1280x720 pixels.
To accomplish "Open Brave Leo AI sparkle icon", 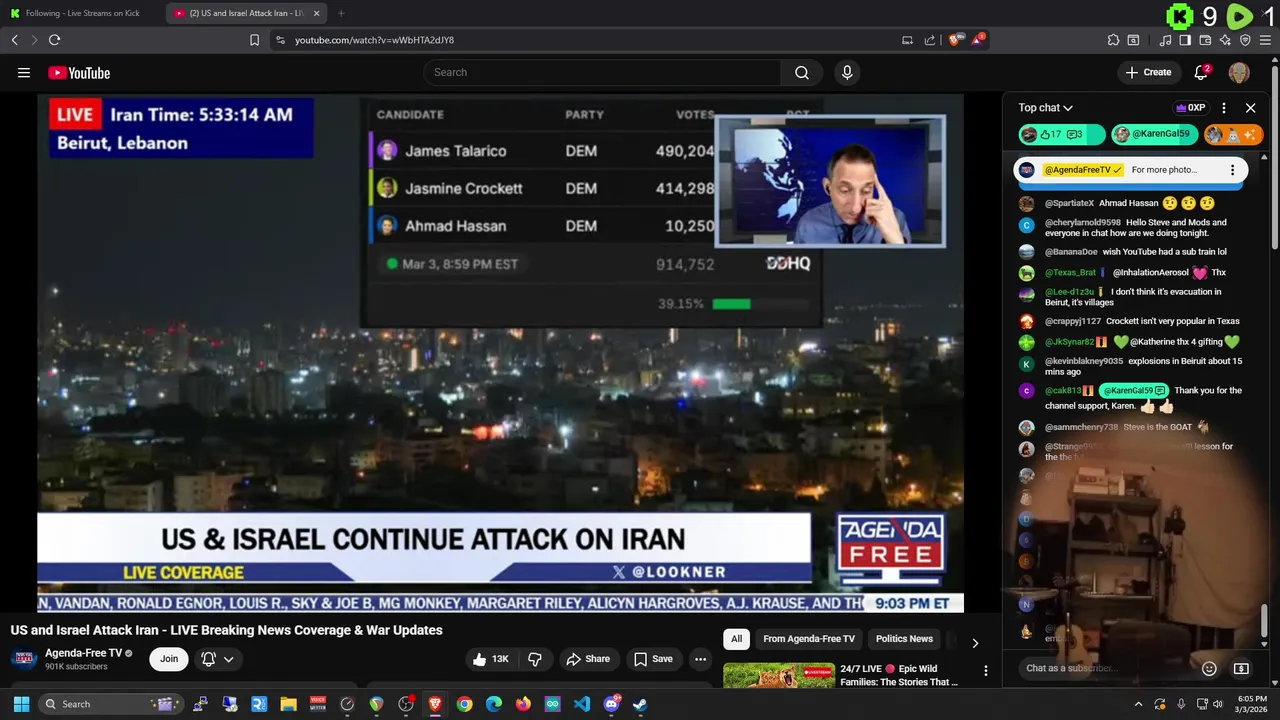I will [1225, 40].
